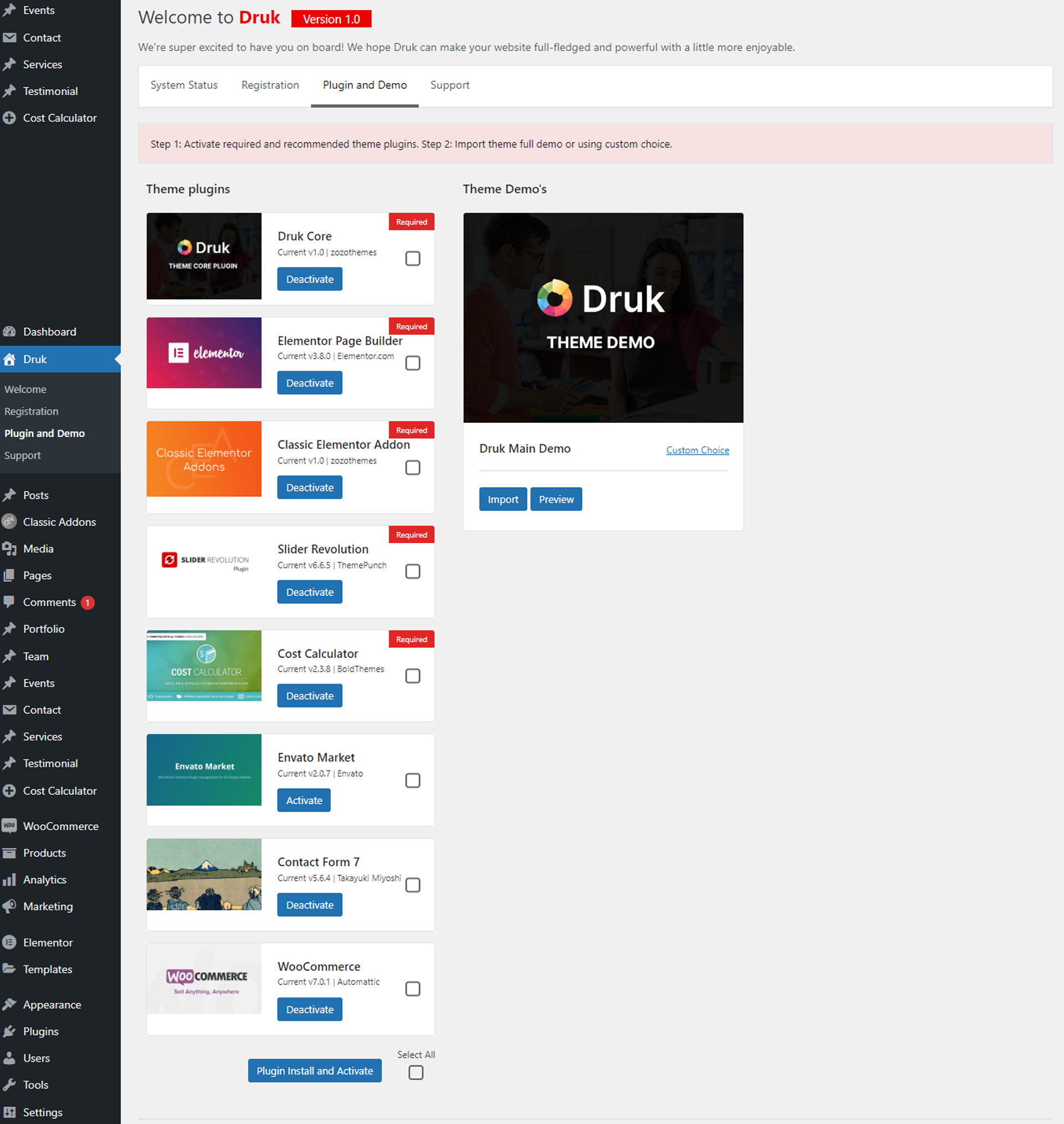Screen dimensions: 1064x1124
Task: Enable the Select All checkbox
Action: coord(416,1072)
